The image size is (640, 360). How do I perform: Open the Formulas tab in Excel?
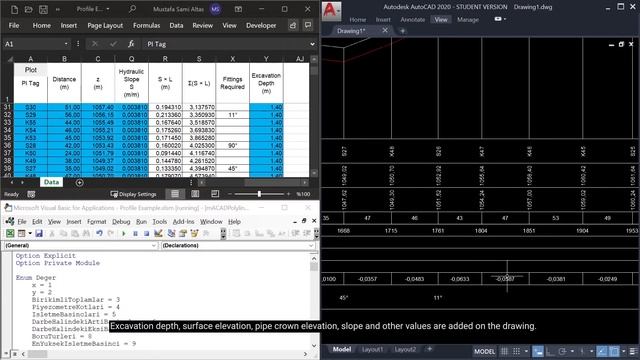point(147,25)
